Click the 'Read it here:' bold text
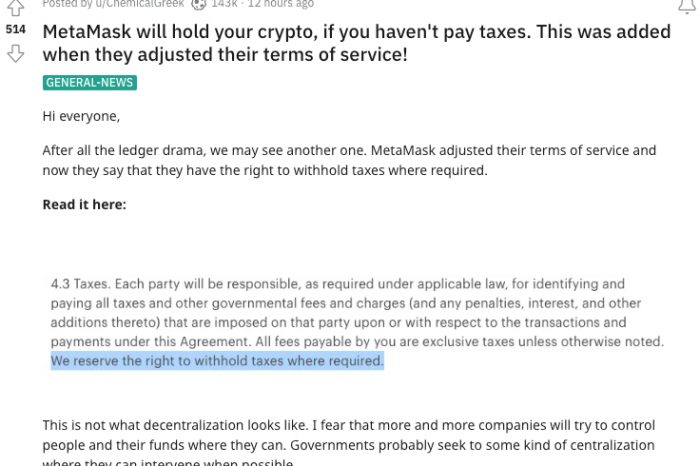The width and height of the screenshot is (700, 466). (x=84, y=204)
